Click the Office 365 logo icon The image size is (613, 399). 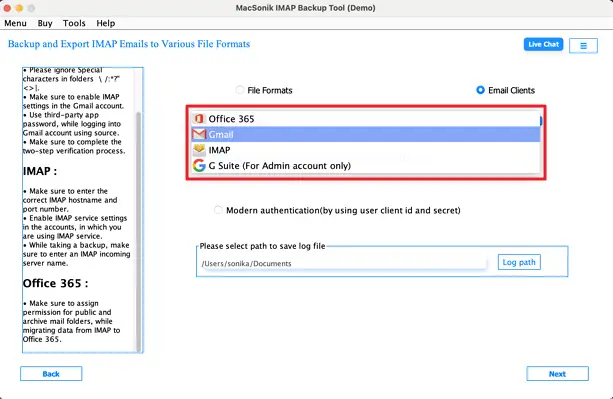pyautogui.click(x=199, y=118)
